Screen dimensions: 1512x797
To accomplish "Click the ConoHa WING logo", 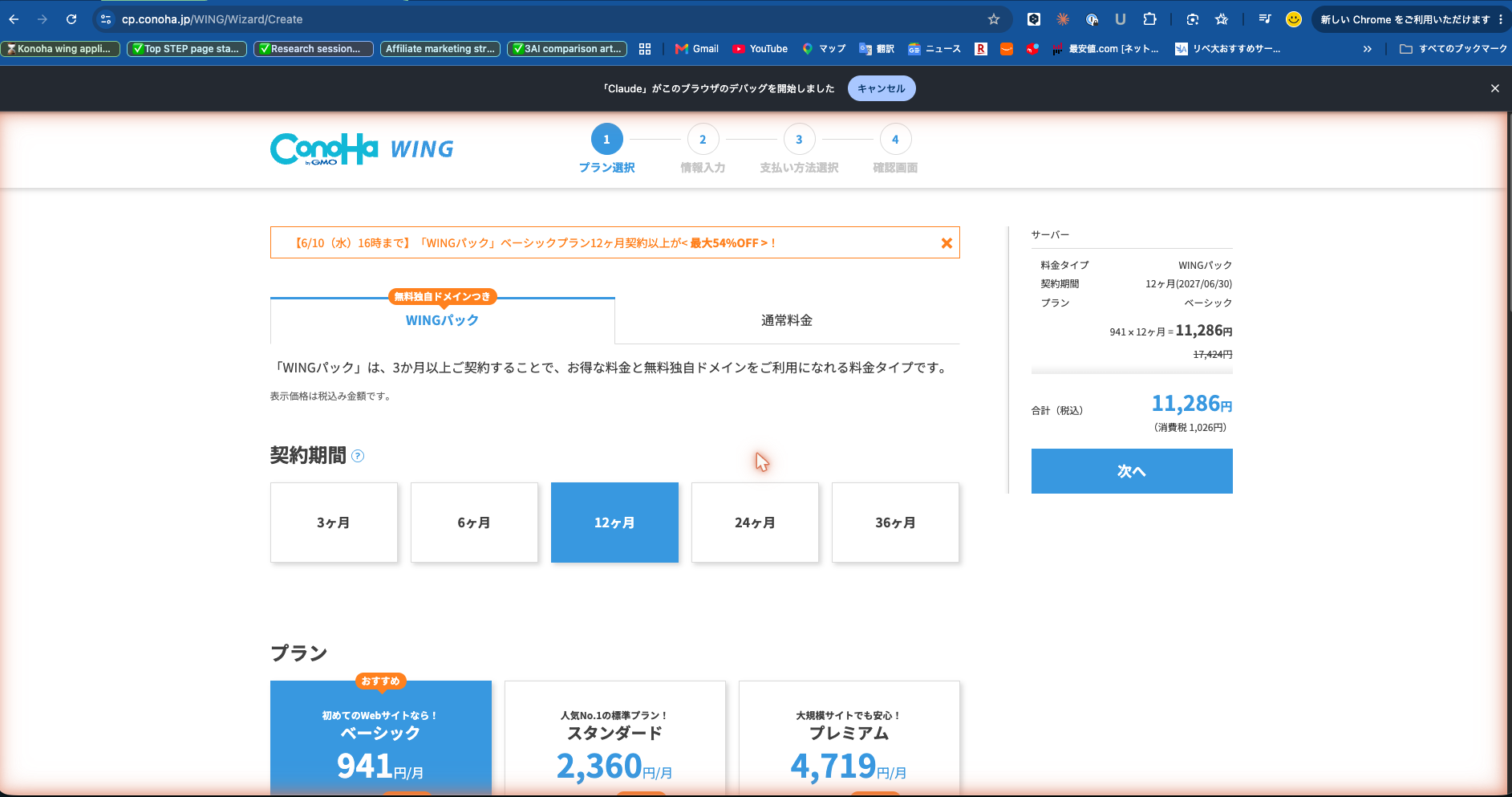I will click(x=362, y=149).
